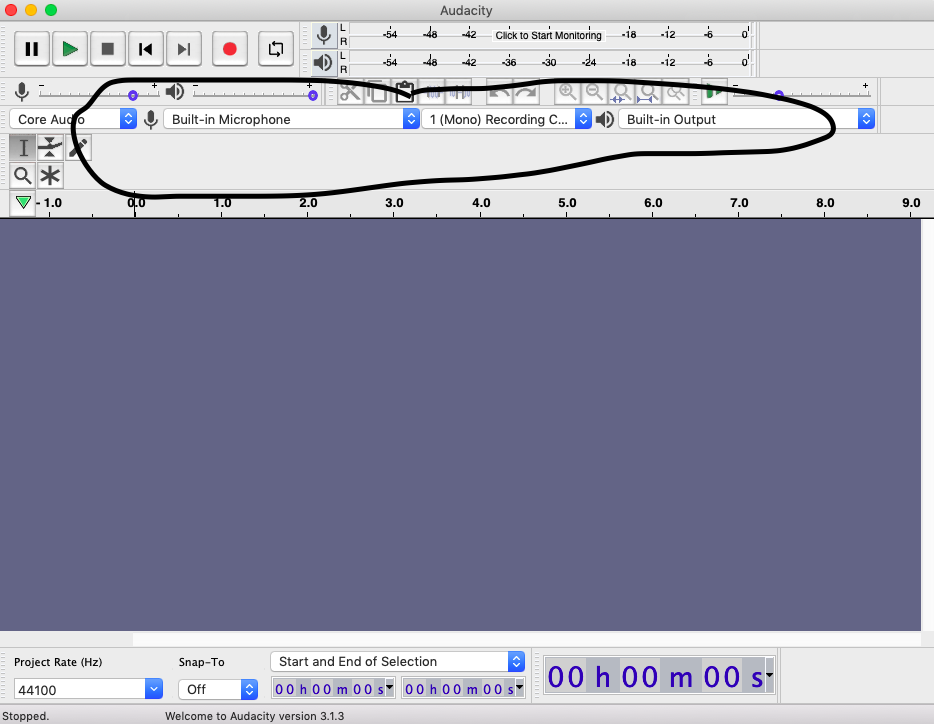Viewport: 934px width, 724px height.
Task: Zoom in with the magnifier plus icon
Action: pyautogui.click(x=567, y=92)
